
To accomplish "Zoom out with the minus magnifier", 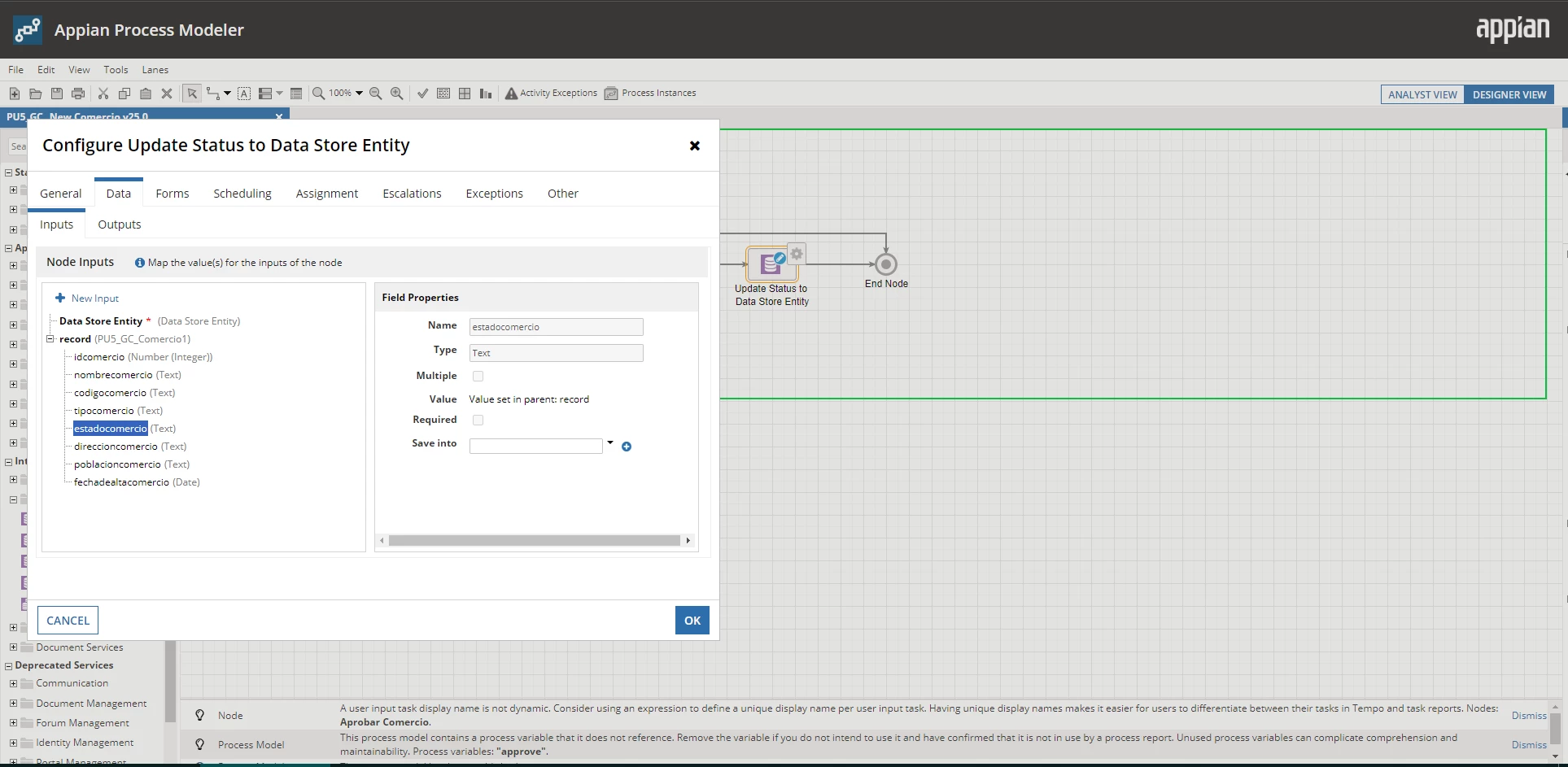I will coord(376,94).
